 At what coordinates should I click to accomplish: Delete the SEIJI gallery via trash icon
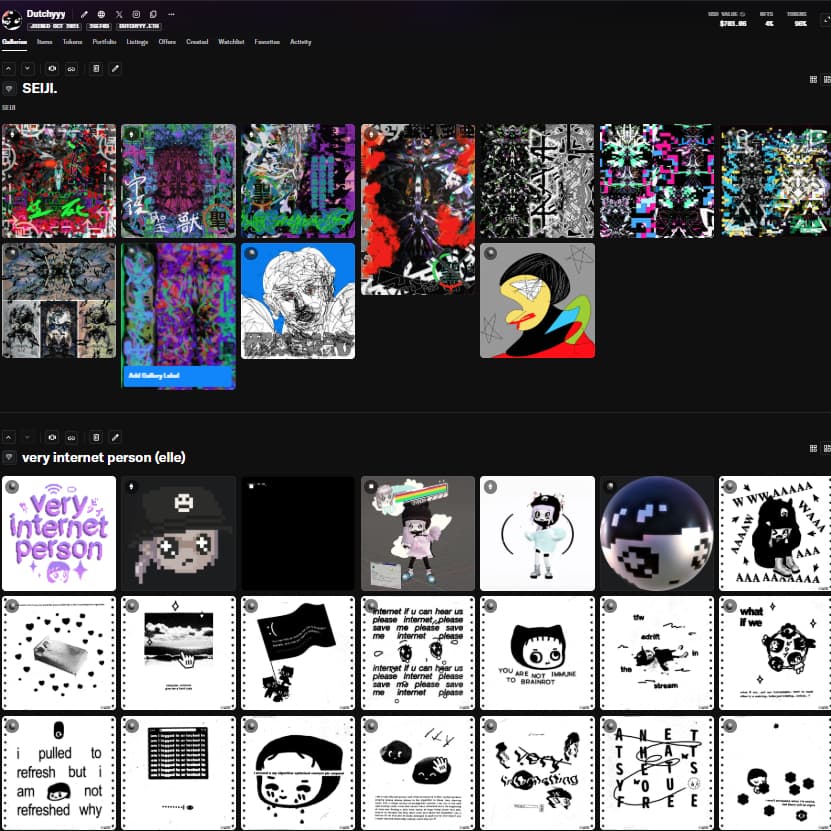coord(96,68)
